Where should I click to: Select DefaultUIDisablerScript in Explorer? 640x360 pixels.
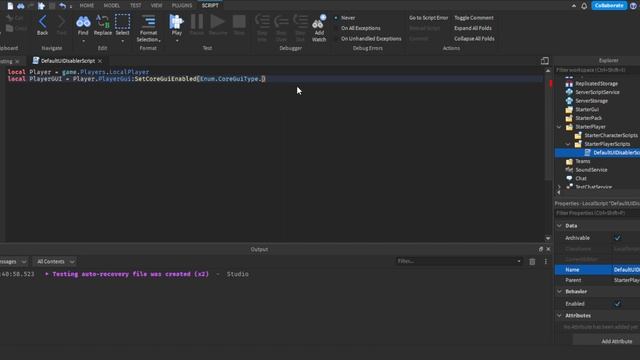(616, 153)
